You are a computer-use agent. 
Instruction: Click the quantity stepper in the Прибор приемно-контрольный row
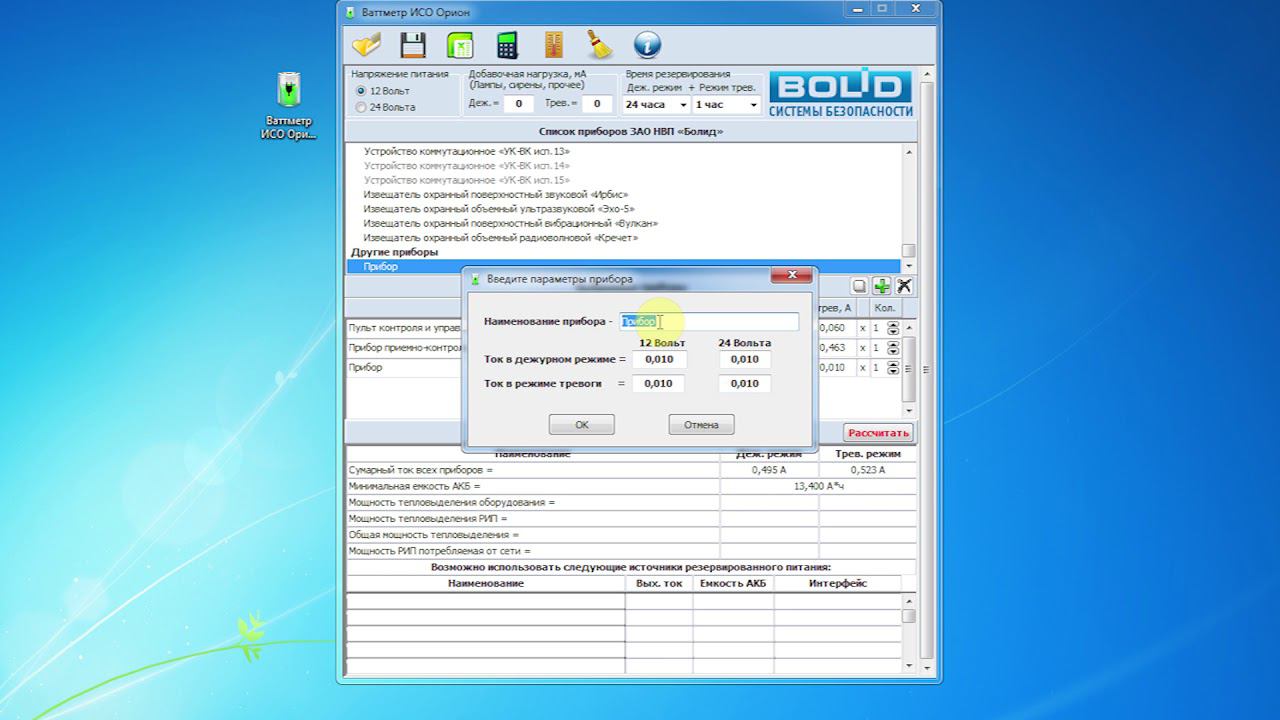[892, 348]
